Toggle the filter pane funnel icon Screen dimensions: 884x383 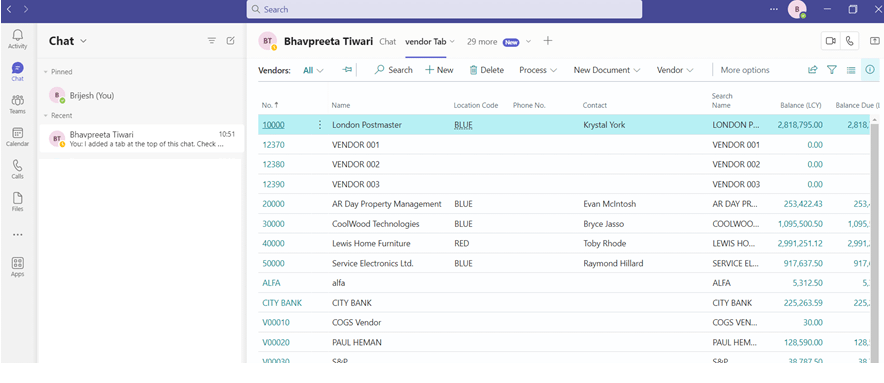pos(832,70)
